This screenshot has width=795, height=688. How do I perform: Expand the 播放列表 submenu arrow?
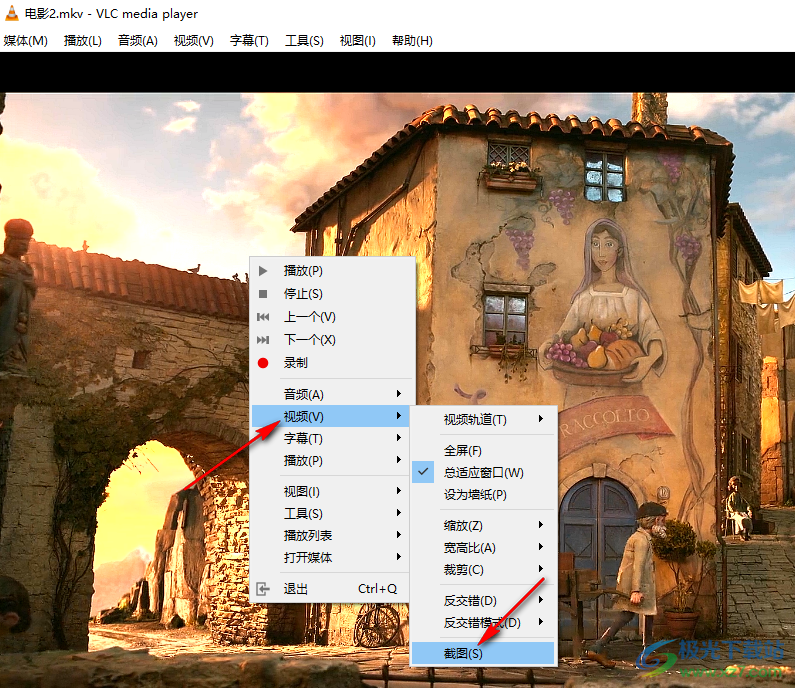[x=399, y=535]
